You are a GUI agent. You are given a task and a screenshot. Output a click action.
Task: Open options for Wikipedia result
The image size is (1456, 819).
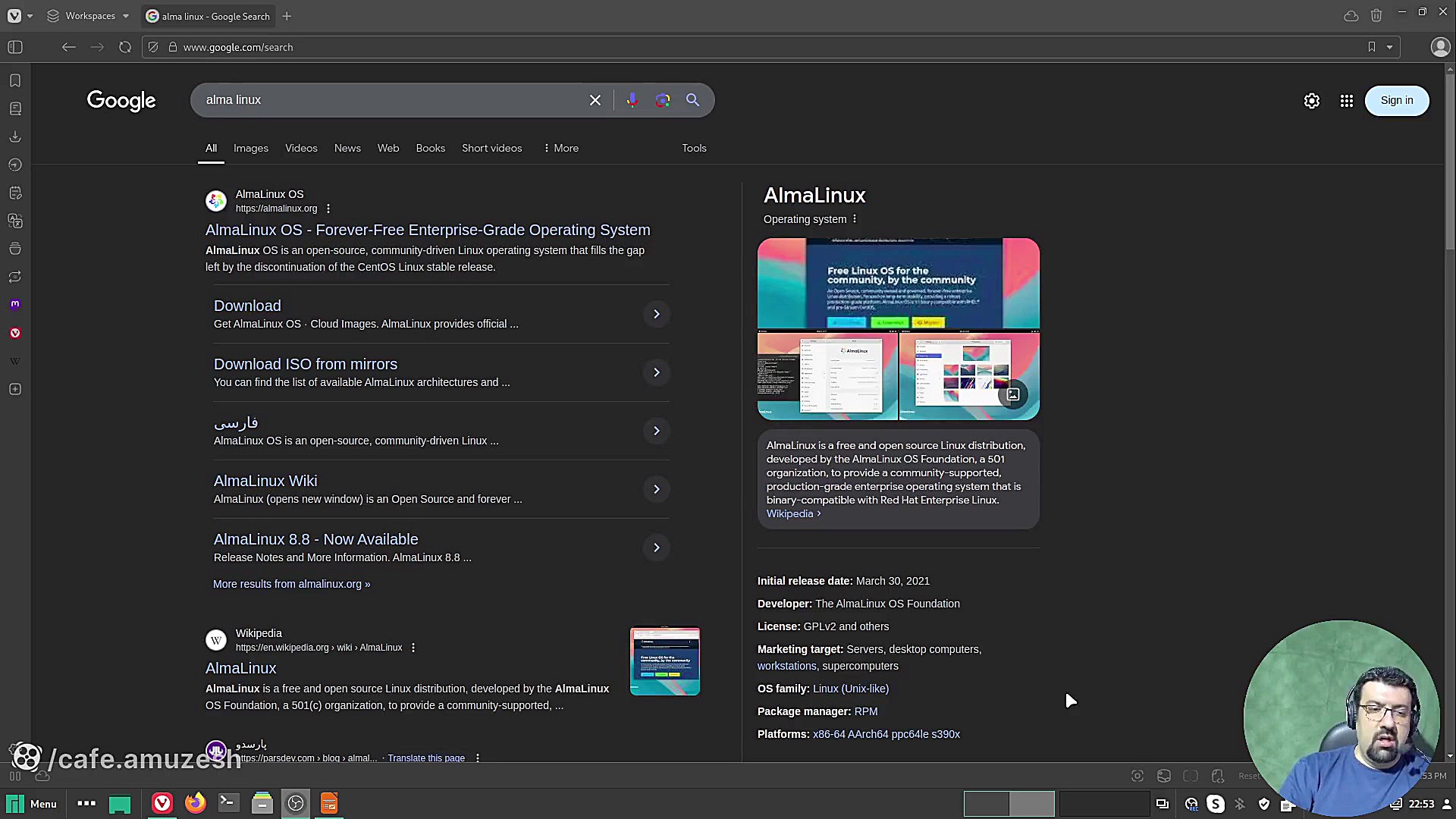tap(413, 648)
